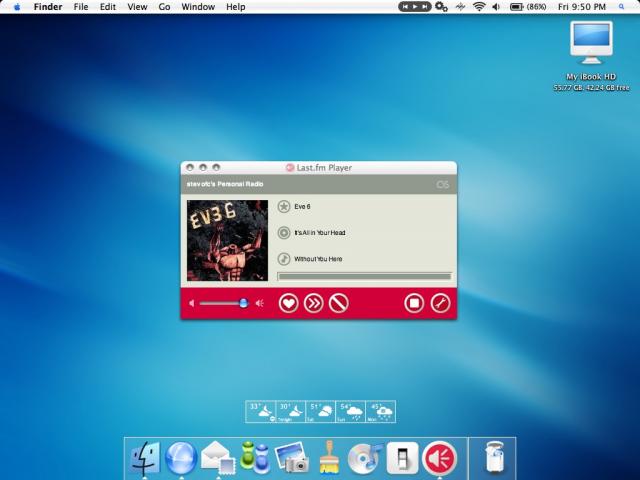Click the red Last.fm speaker icon in the dock
Image resolution: width=640 pixels, height=480 pixels.
pyautogui.click(x=440, y=458)
